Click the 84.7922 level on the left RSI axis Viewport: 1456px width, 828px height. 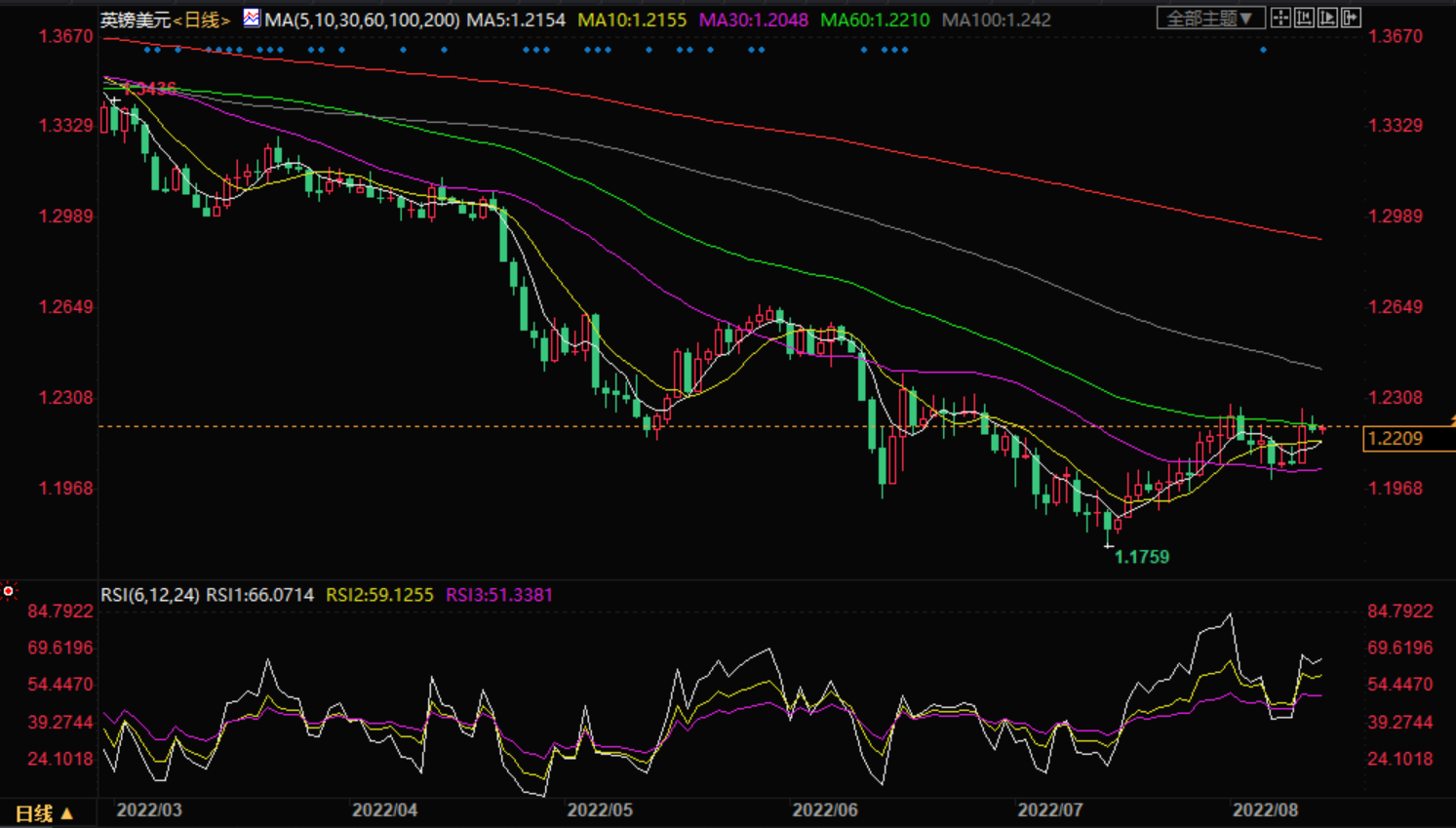tap(60, 611)
